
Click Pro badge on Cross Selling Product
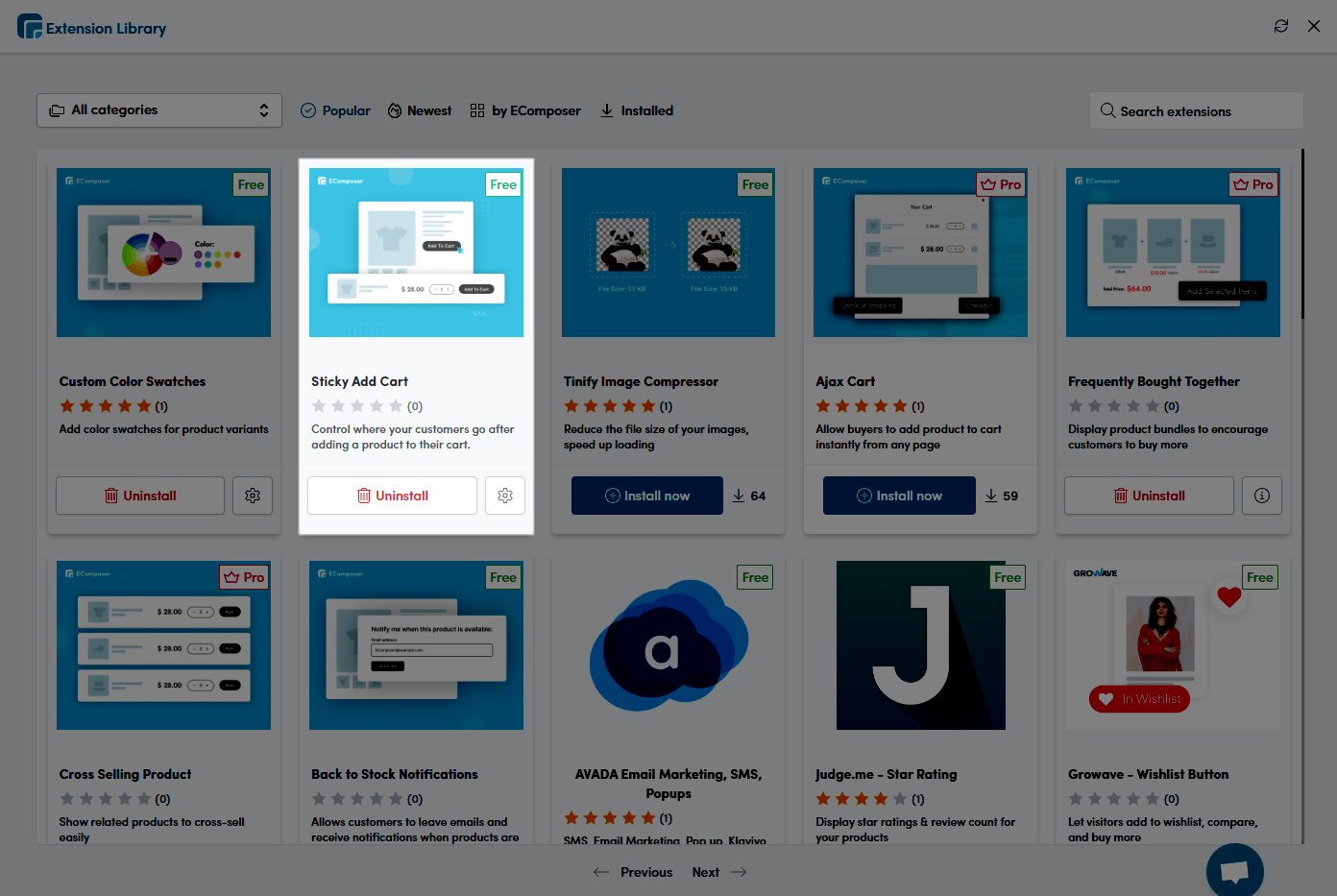(245, 577)
